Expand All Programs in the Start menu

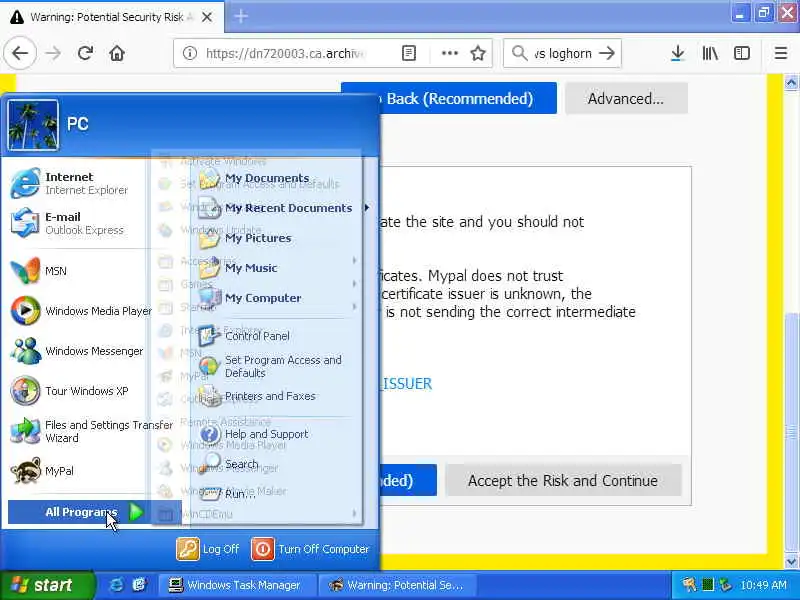tap(94, 512)
